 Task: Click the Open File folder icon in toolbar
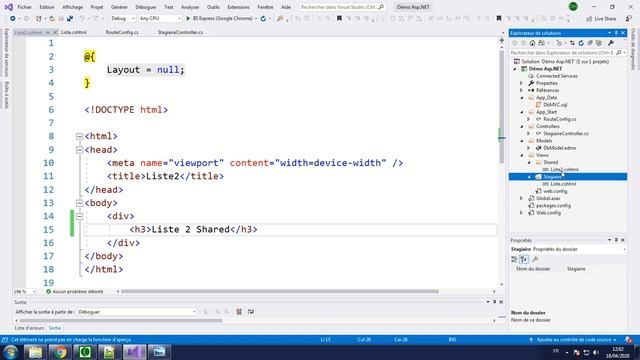click(52, 18)
